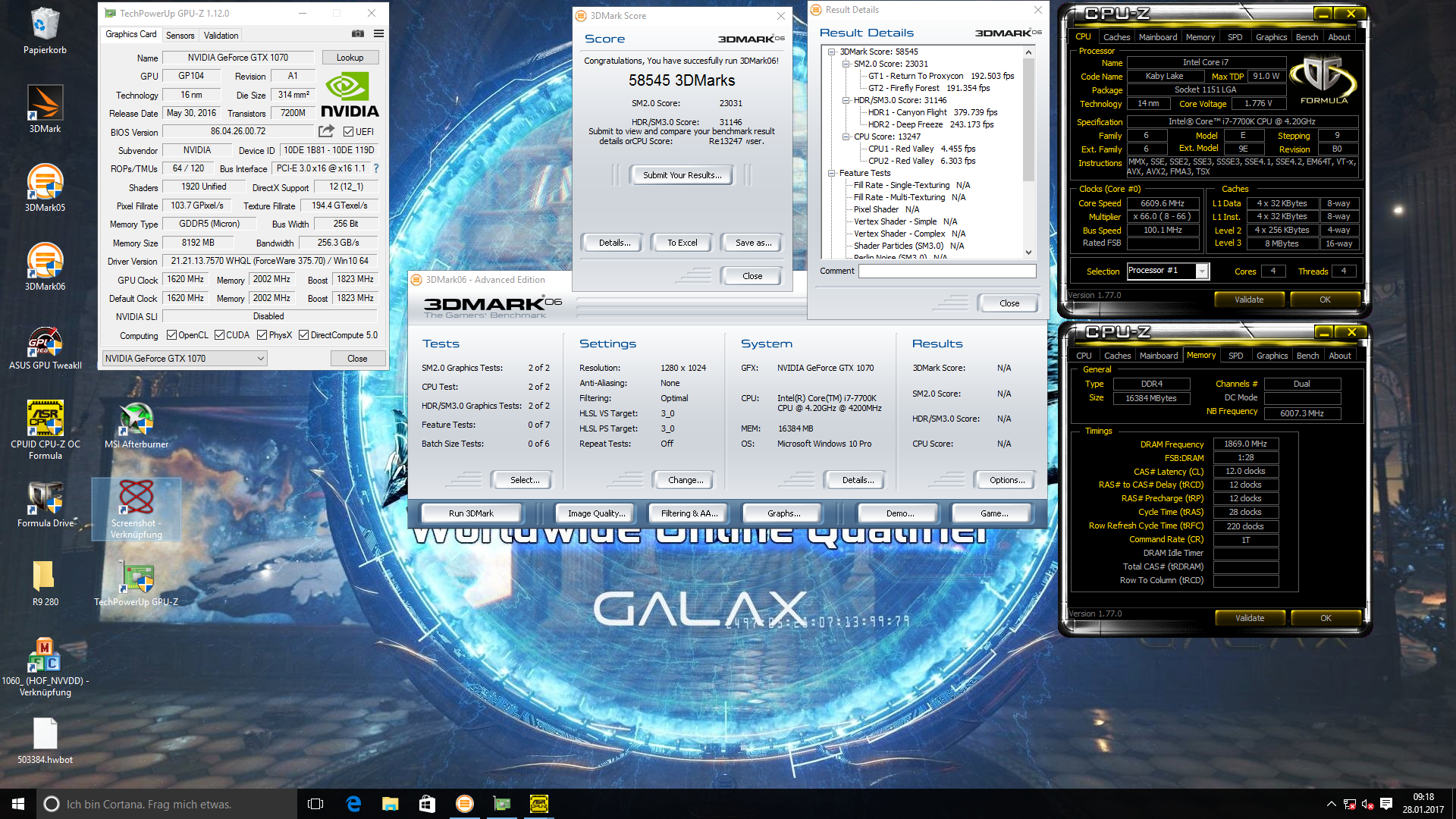
Task: Open TechPowerUp GPU-Z desktop shortcut
Action: click(136, 582)
